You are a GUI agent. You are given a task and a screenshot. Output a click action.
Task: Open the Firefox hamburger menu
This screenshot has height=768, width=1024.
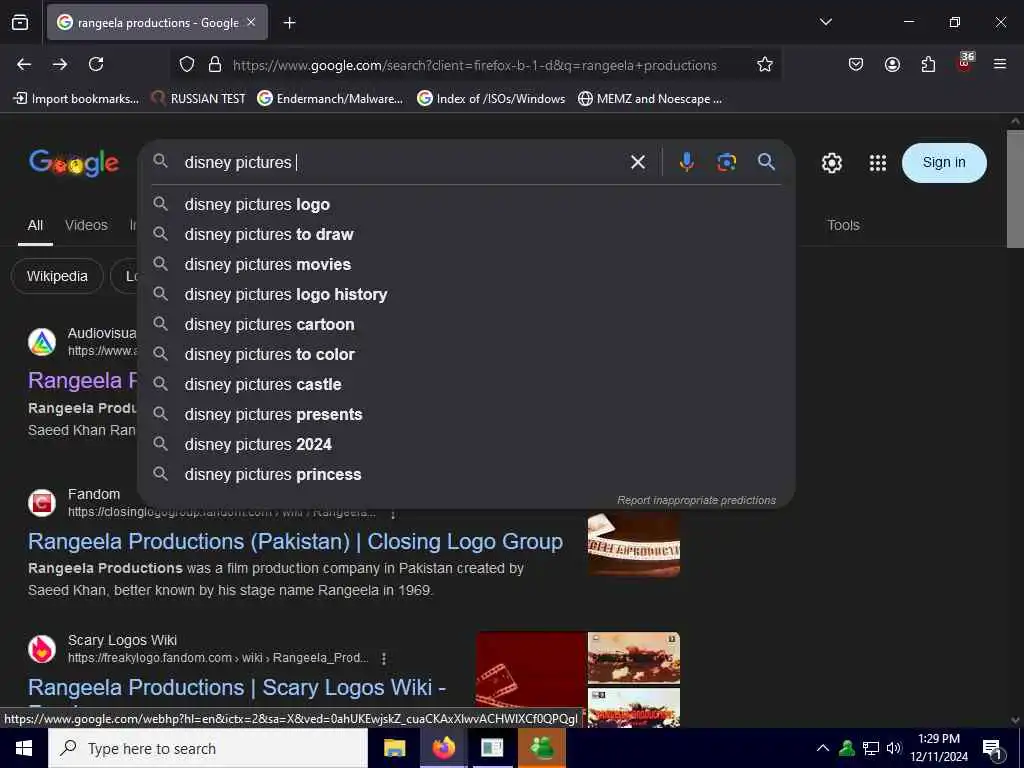click(x=1000, y=64)
